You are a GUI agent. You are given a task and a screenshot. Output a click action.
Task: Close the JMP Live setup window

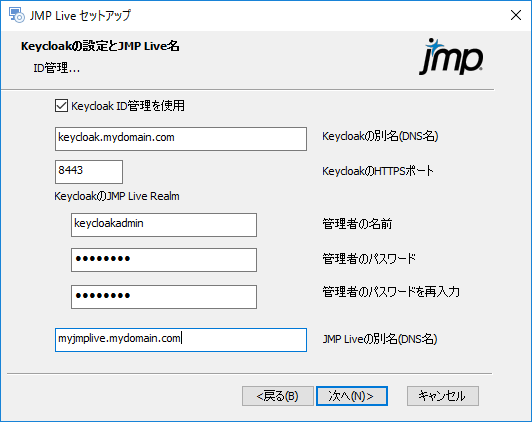(516, 15)
